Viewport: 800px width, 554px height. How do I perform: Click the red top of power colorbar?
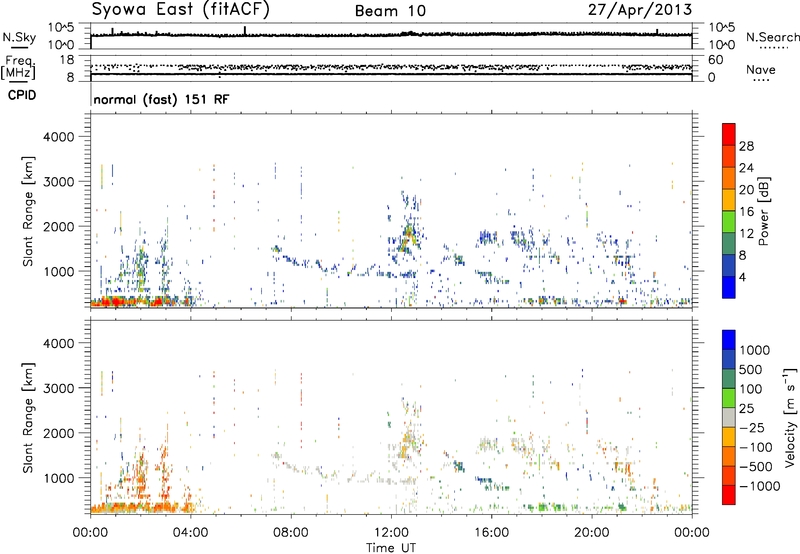729,134
